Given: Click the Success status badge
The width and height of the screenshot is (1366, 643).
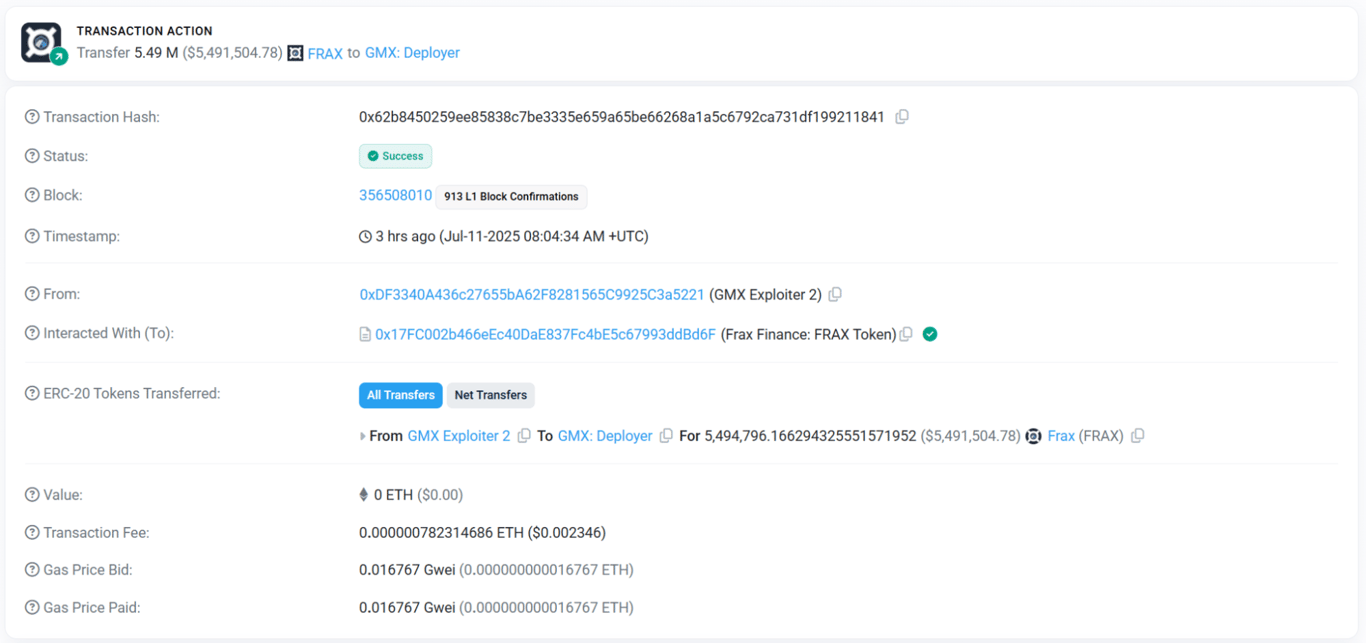Looking at the screenshot, I should click(x=395, y=156).
